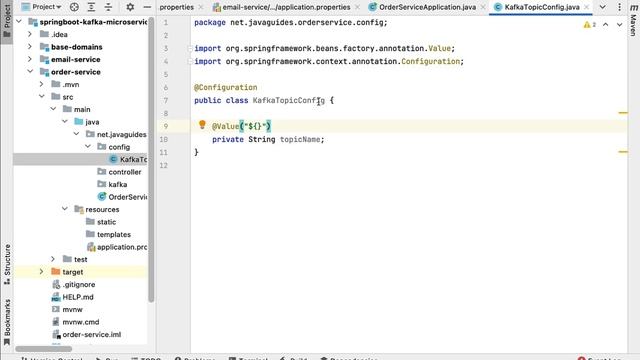The width and height of the screenshot is (640, 360).
Task: Hide the Project tool window
Action: coord(147,7)
